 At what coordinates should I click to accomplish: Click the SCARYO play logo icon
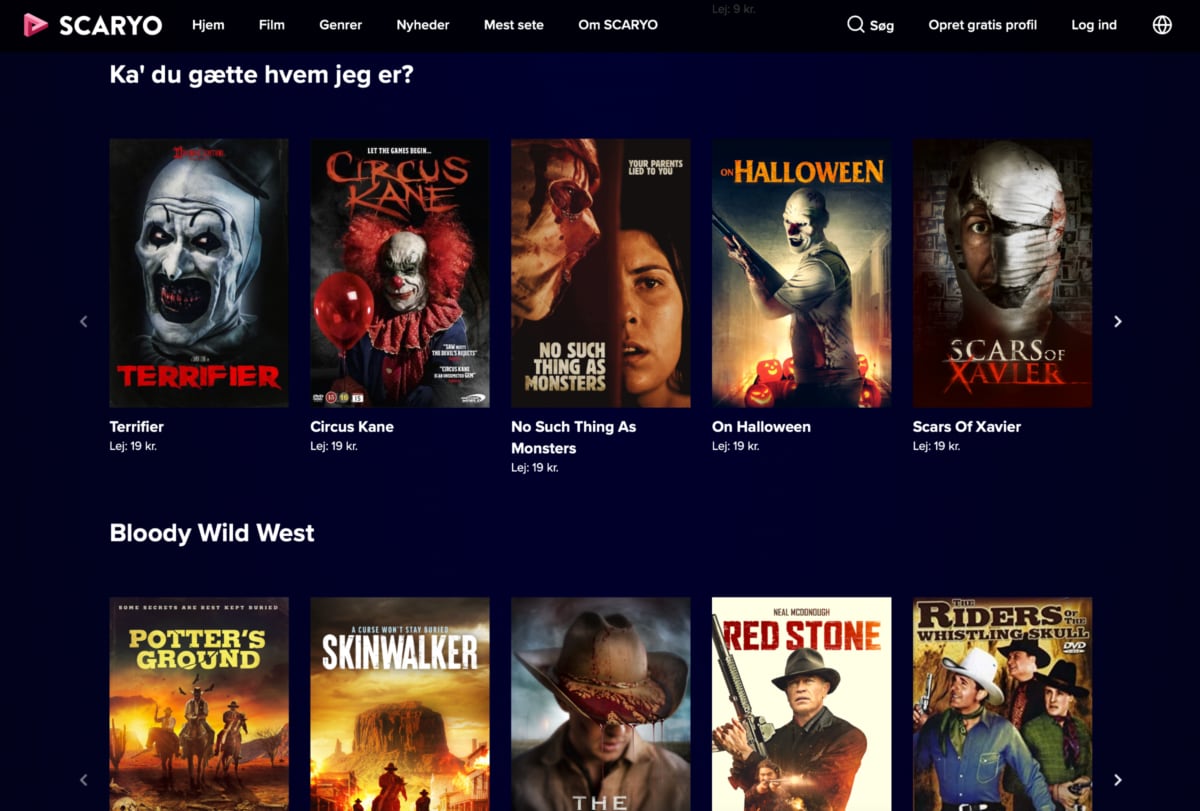[x=35, y=25]
